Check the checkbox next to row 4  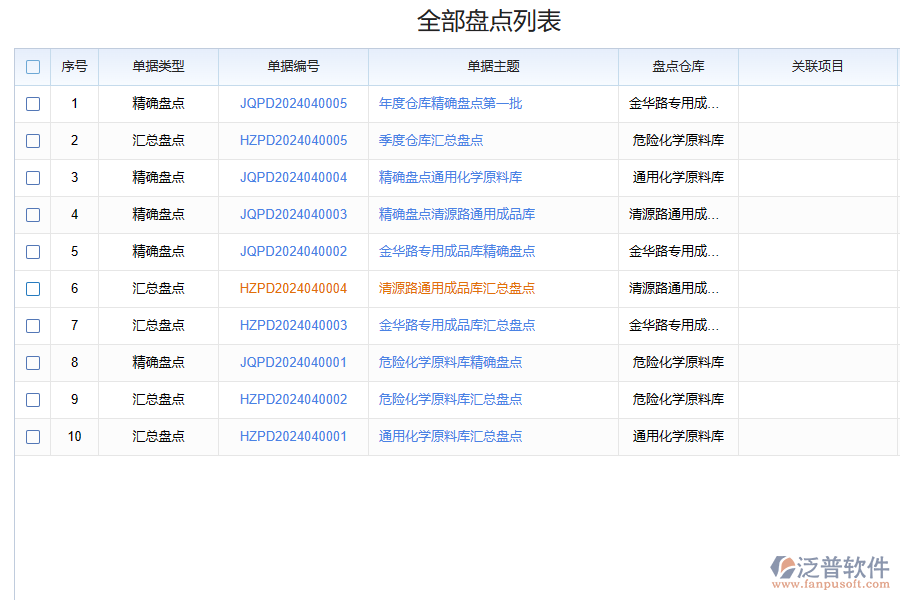pyautogui.click(x=33, y=214)
